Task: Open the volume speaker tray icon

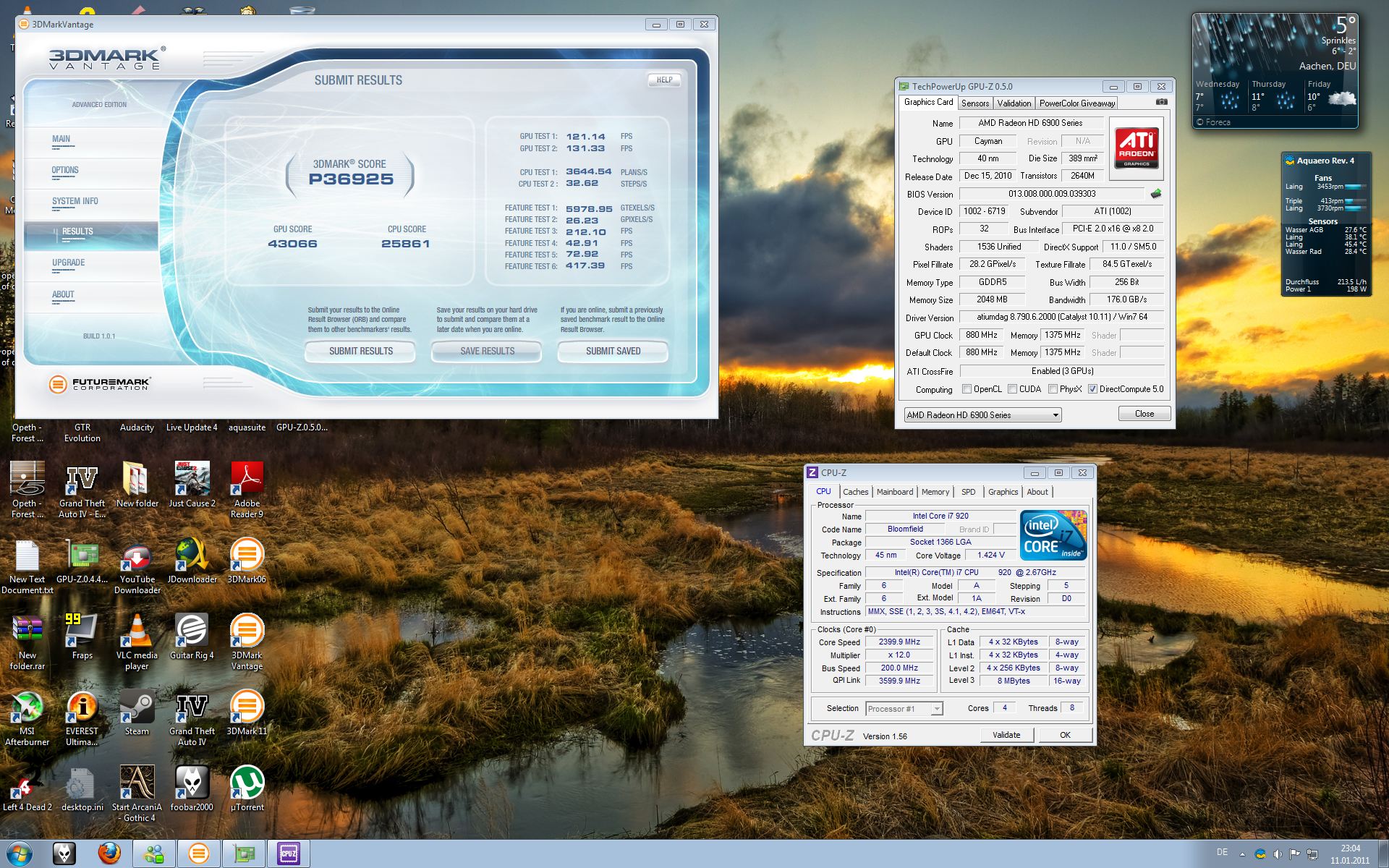Action: 1278,854
